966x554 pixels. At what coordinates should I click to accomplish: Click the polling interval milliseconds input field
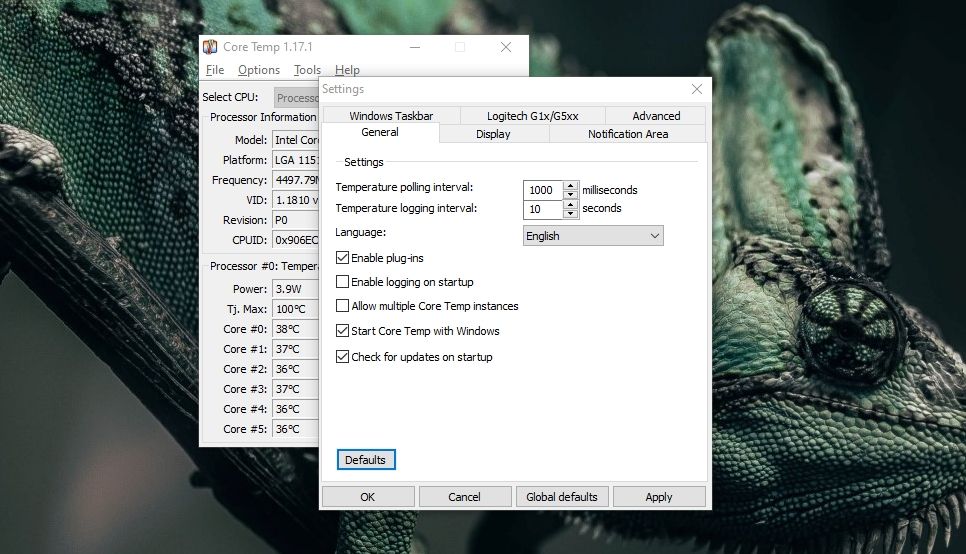[x=542, y=190]
